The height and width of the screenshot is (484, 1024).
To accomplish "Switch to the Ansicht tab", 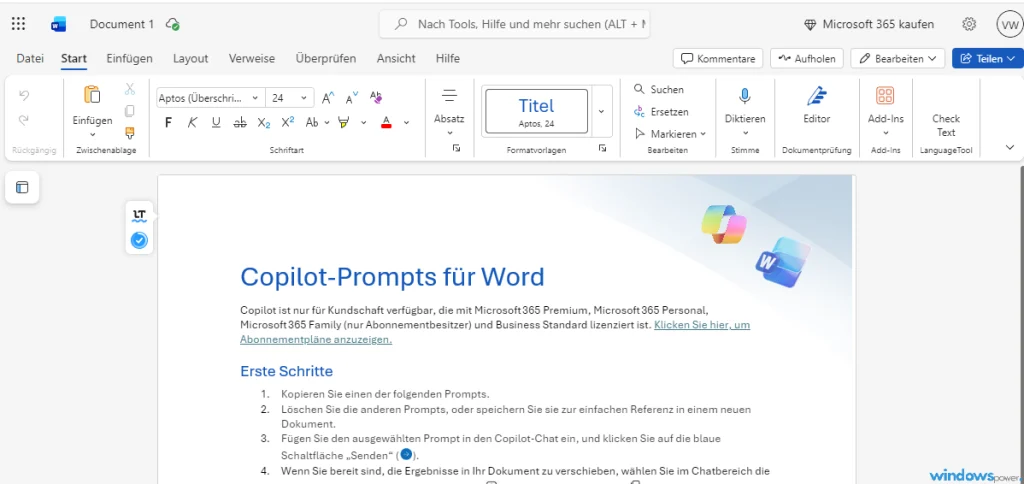I will click(396, 58).
